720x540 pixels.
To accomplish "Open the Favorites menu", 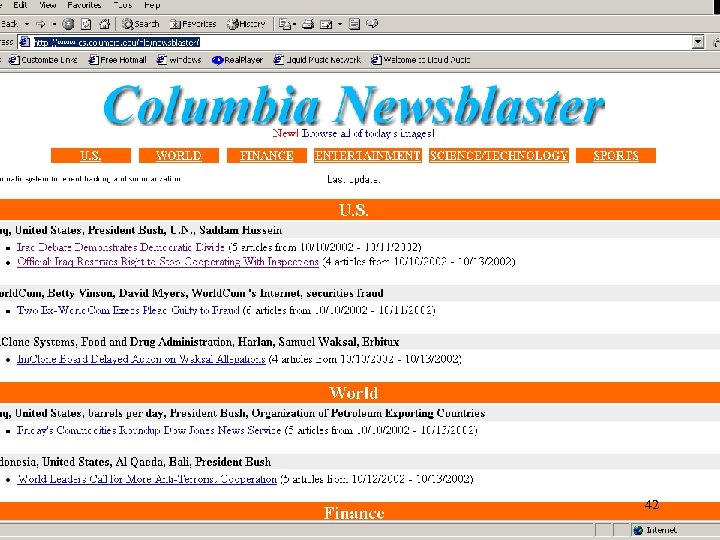I will 84,5.
